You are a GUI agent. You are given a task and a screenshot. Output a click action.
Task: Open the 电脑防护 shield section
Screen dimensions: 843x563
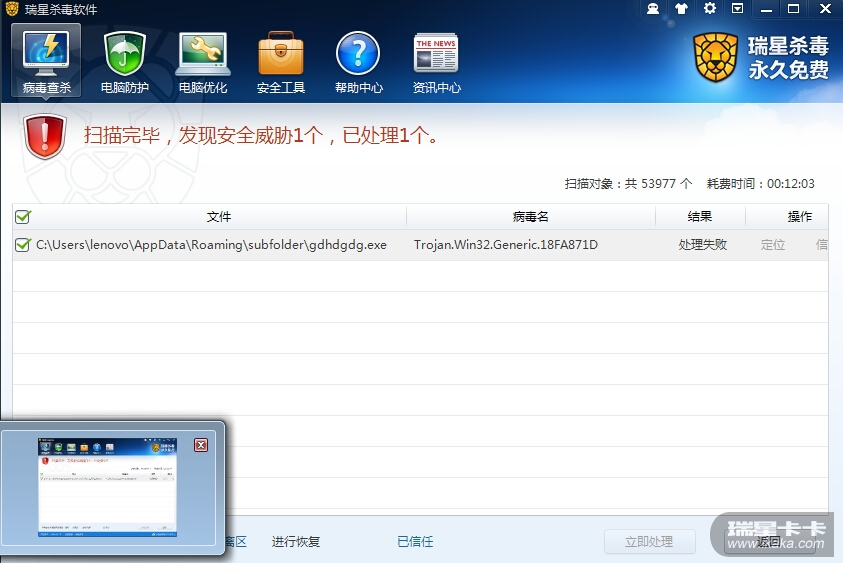(x=125, y=62)
